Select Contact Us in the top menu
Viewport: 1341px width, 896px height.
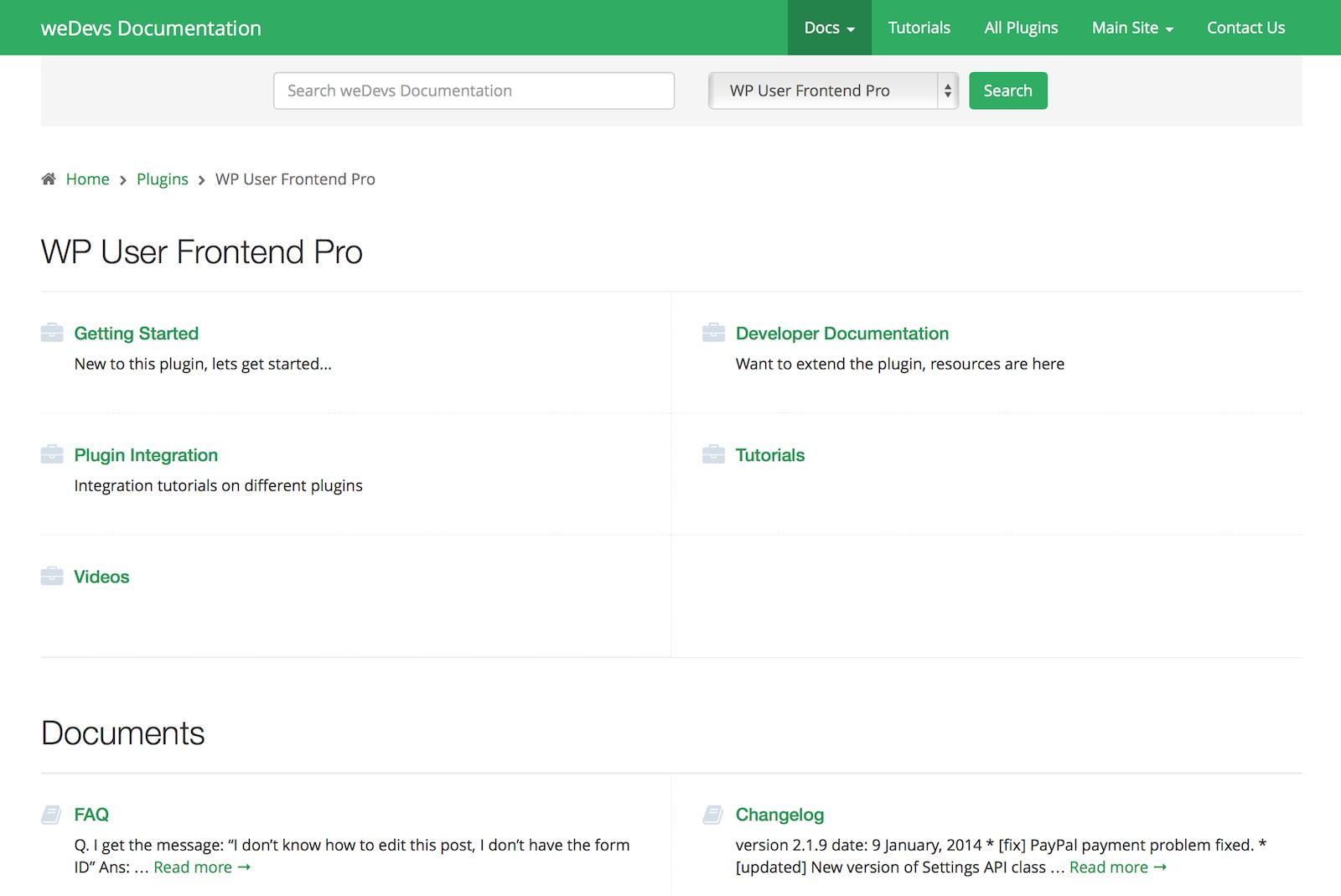(x=1245, y=28)
